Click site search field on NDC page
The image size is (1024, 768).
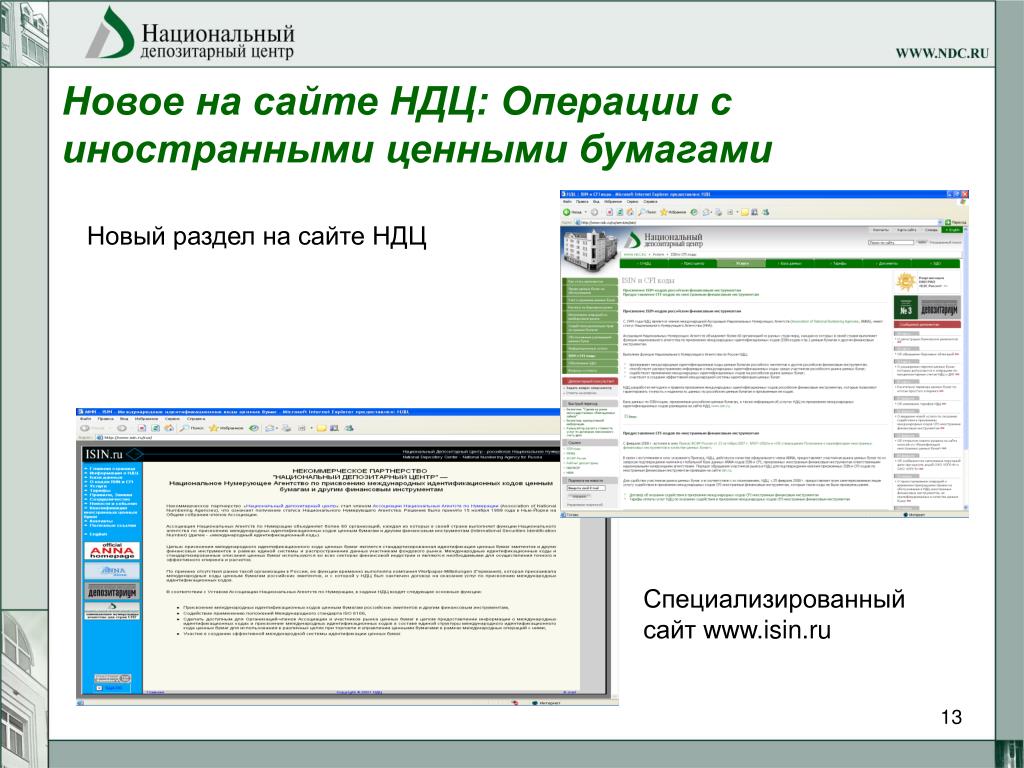[891, 242]
